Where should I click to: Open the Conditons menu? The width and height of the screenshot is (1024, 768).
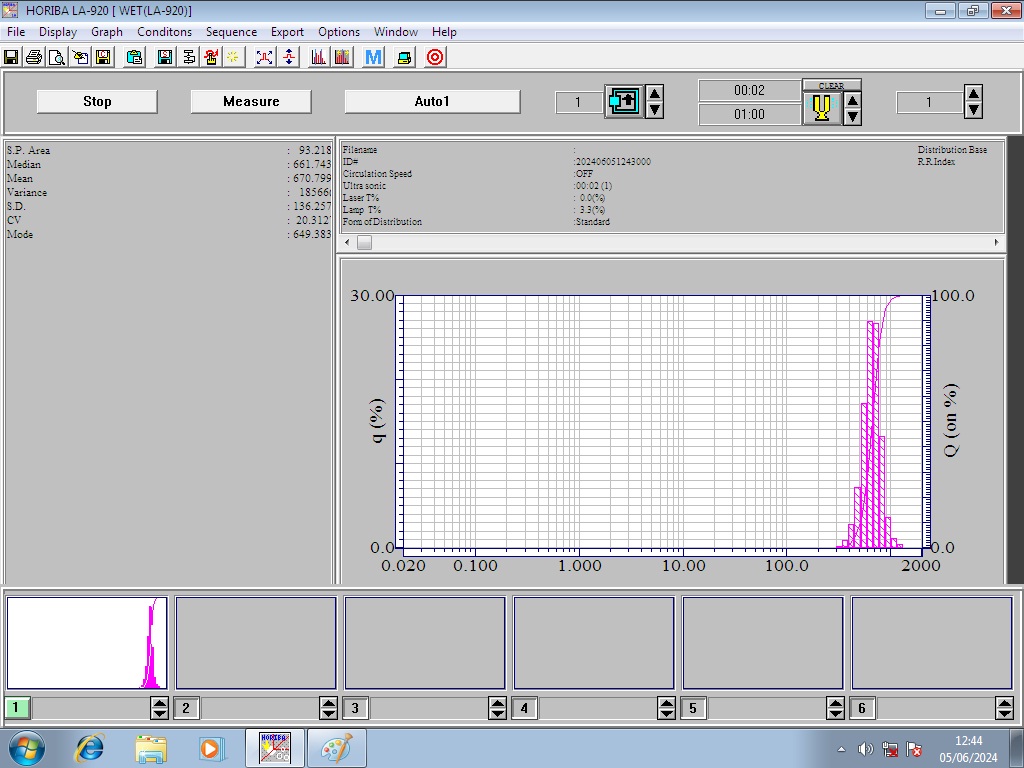pos(164,31)
